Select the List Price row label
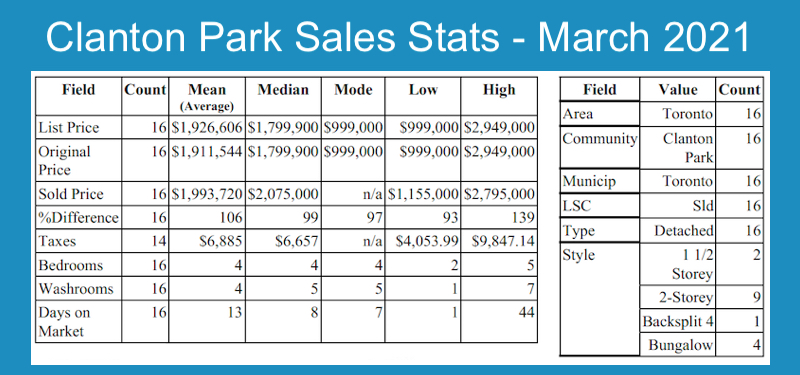Screen dimensions: 800x375 [x=69, y=128]
